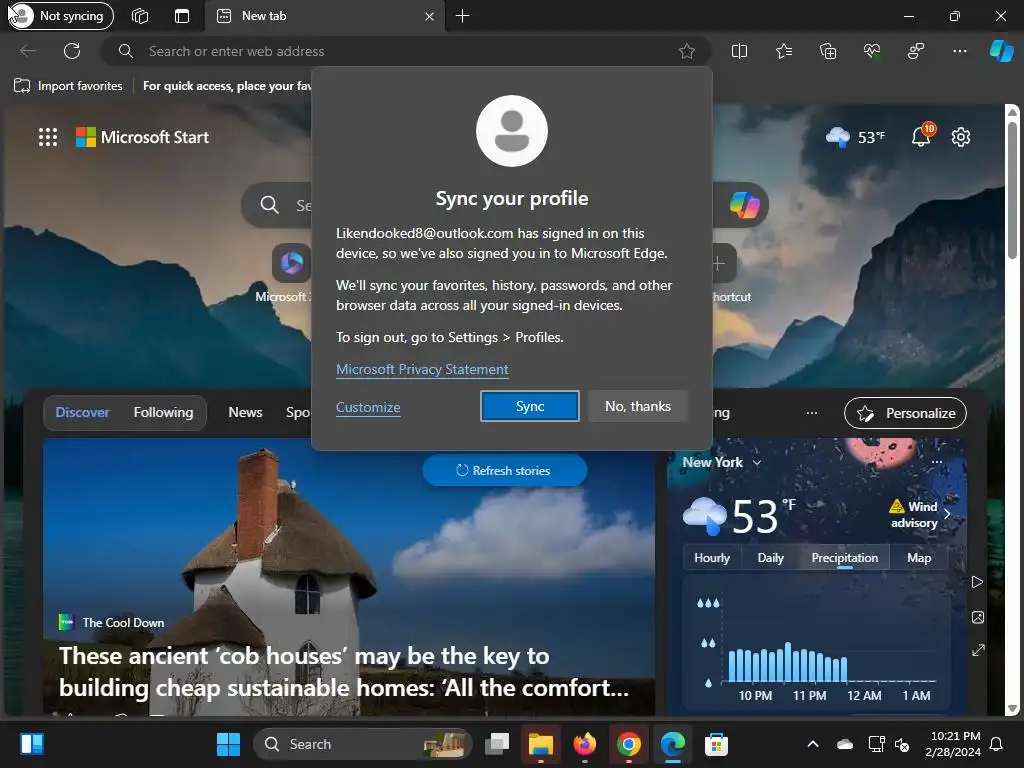Open Google Chrome from taskbar

tap(628, 744)
